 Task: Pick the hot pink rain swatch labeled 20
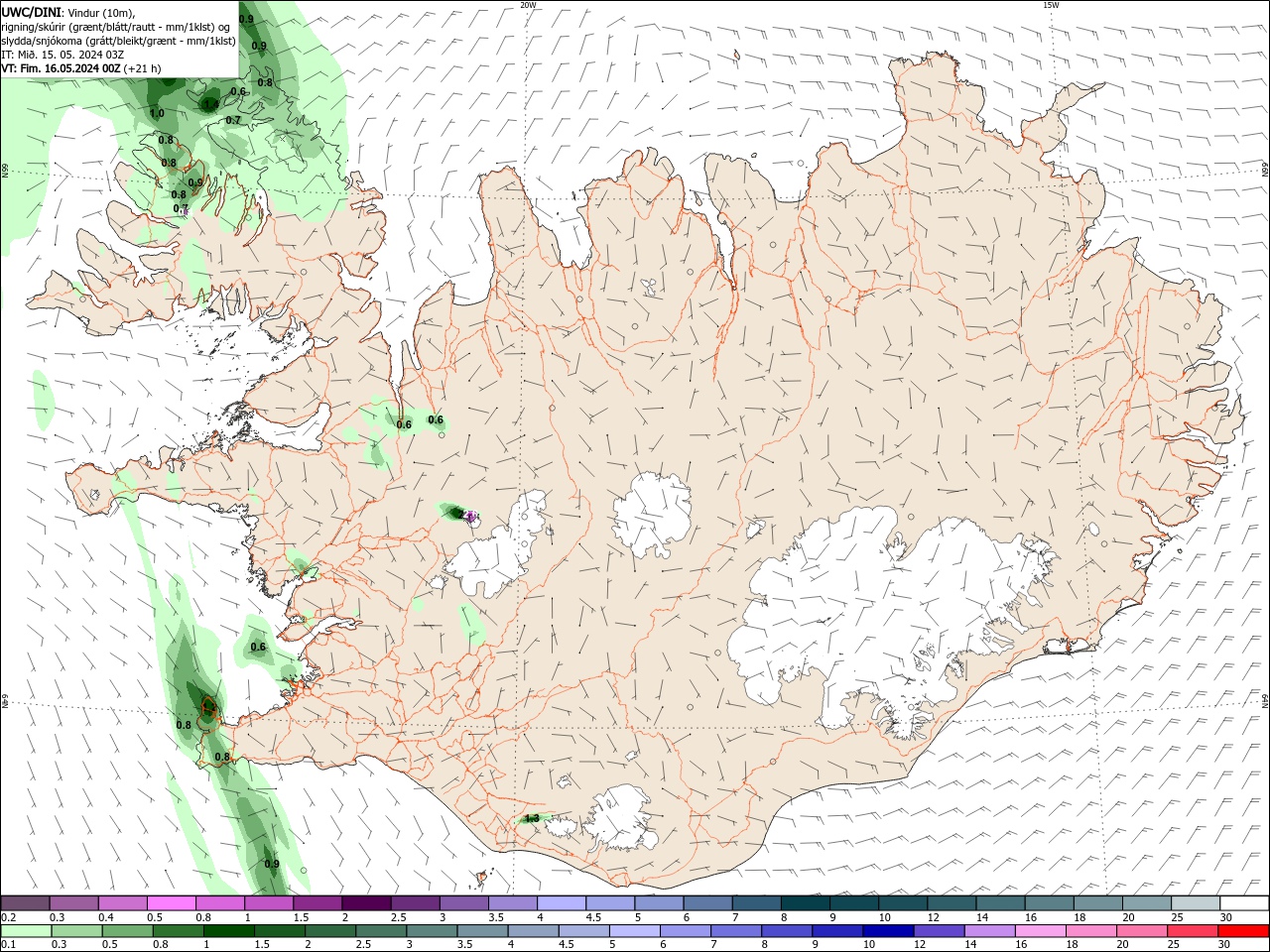[1142, 931]
